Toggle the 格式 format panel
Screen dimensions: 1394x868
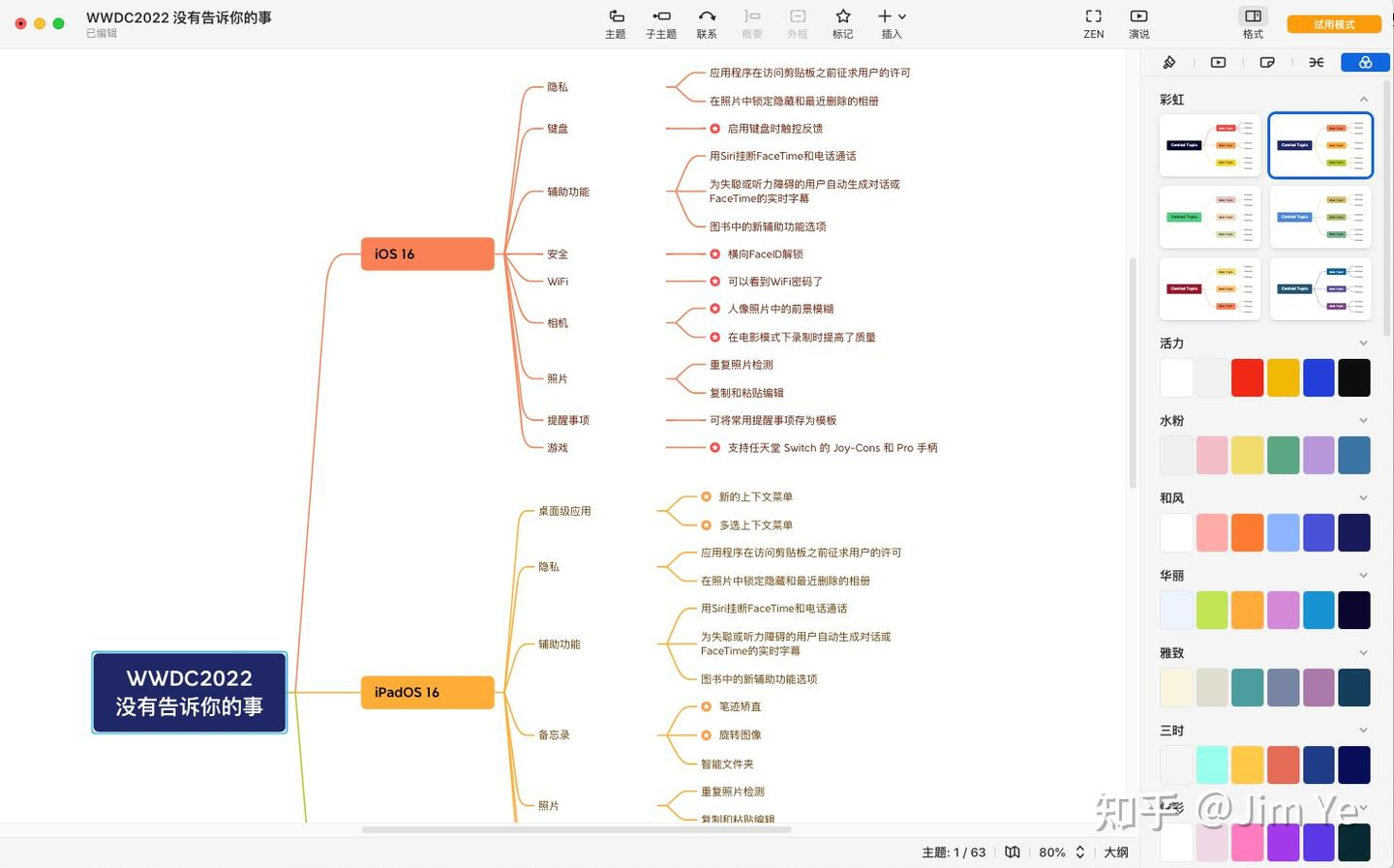click(1253, 23)
